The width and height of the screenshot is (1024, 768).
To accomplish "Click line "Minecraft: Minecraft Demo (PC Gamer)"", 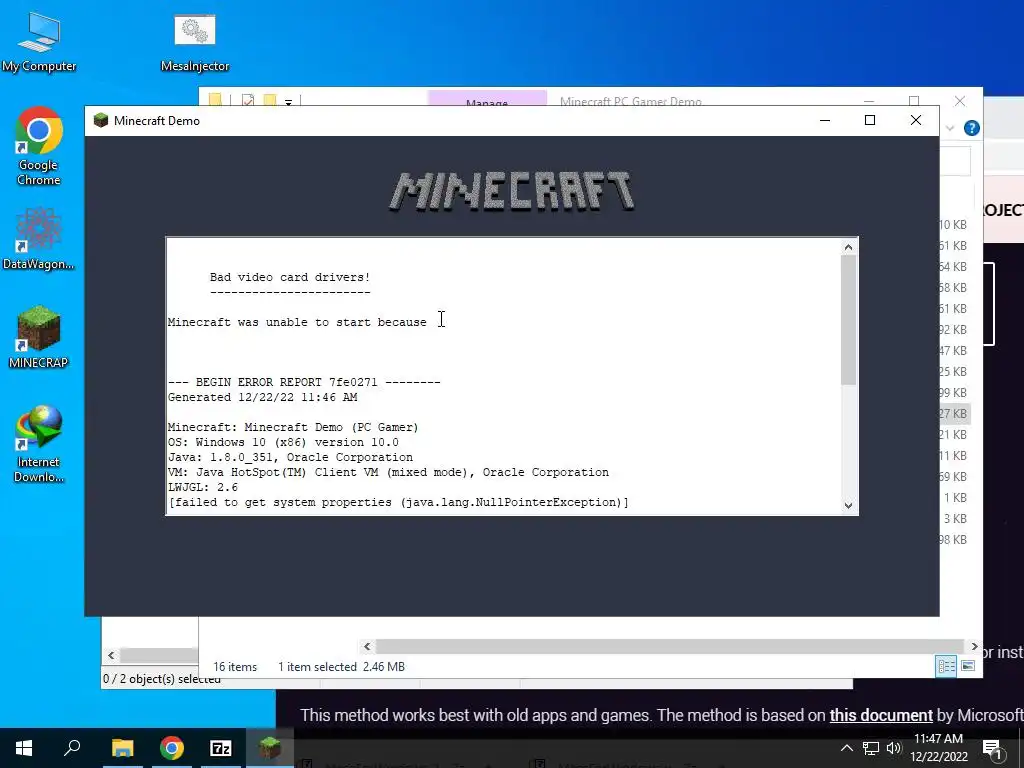I will pyautogui.click(x=293, y=427).
